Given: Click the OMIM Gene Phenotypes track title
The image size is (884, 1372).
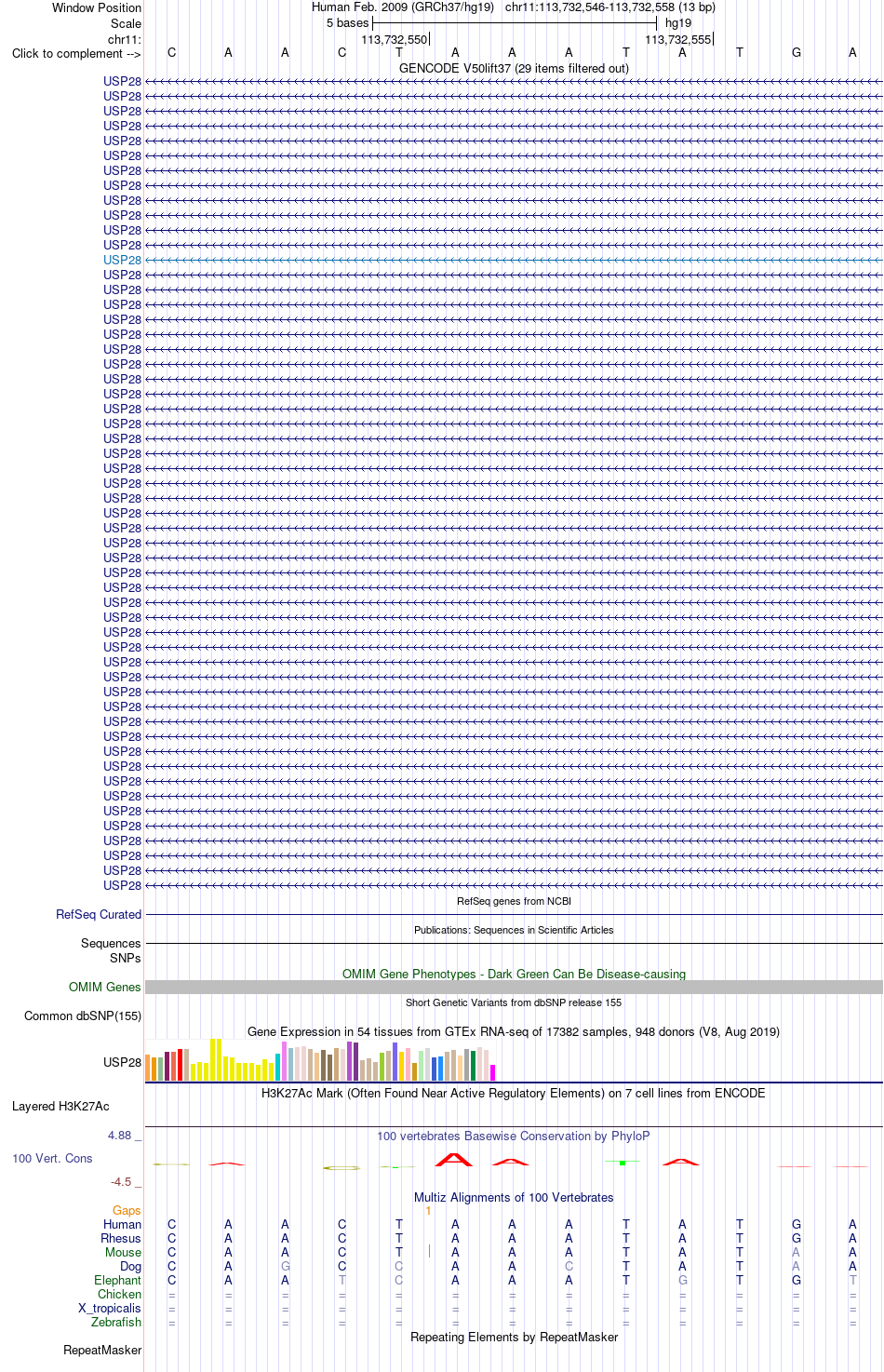Looking at the screenshot, I should coord(514,974).
